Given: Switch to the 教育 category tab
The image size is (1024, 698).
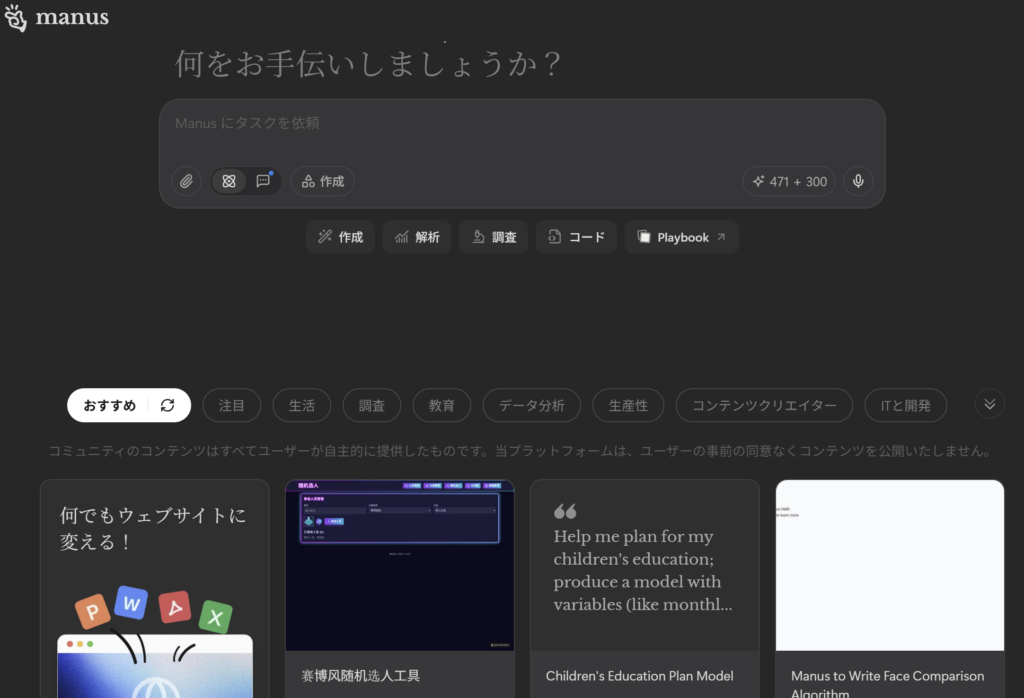Looking at the screenshot, I should click(x=441, y=405).
